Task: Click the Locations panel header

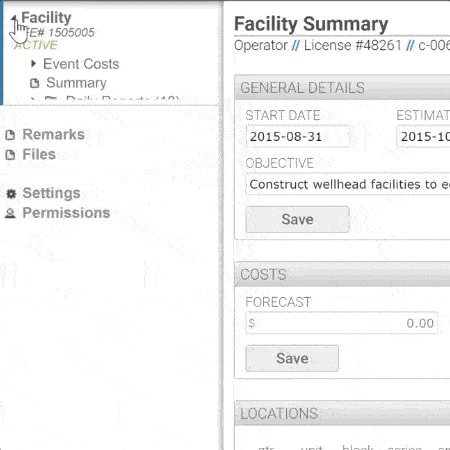Action: (342, 413)
